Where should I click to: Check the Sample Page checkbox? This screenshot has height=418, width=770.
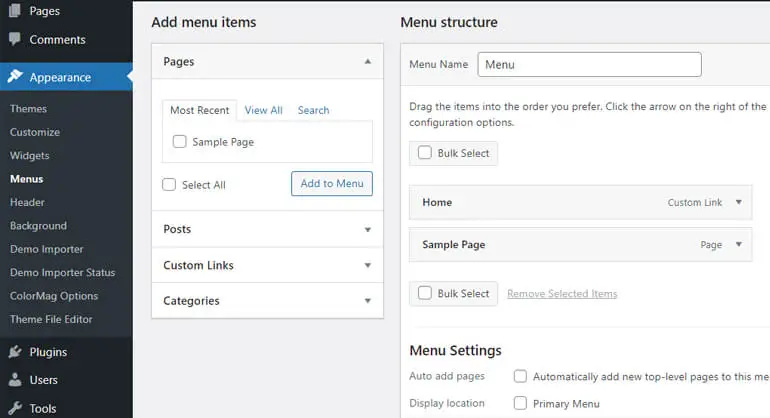(179, 141)
